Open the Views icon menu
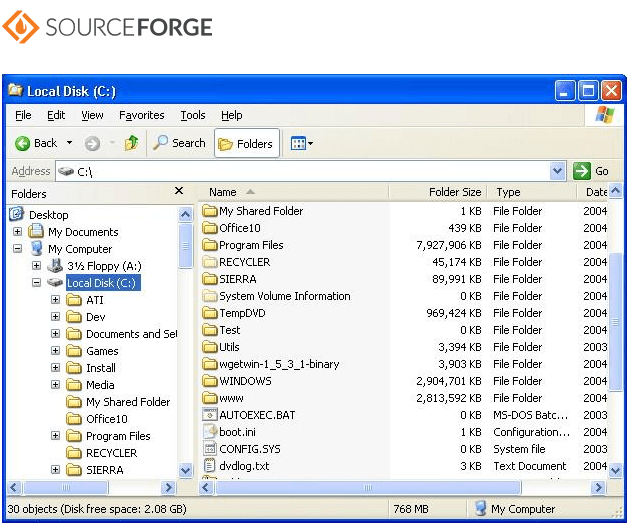This screenshot has width=627, height=523. point(302,143)
